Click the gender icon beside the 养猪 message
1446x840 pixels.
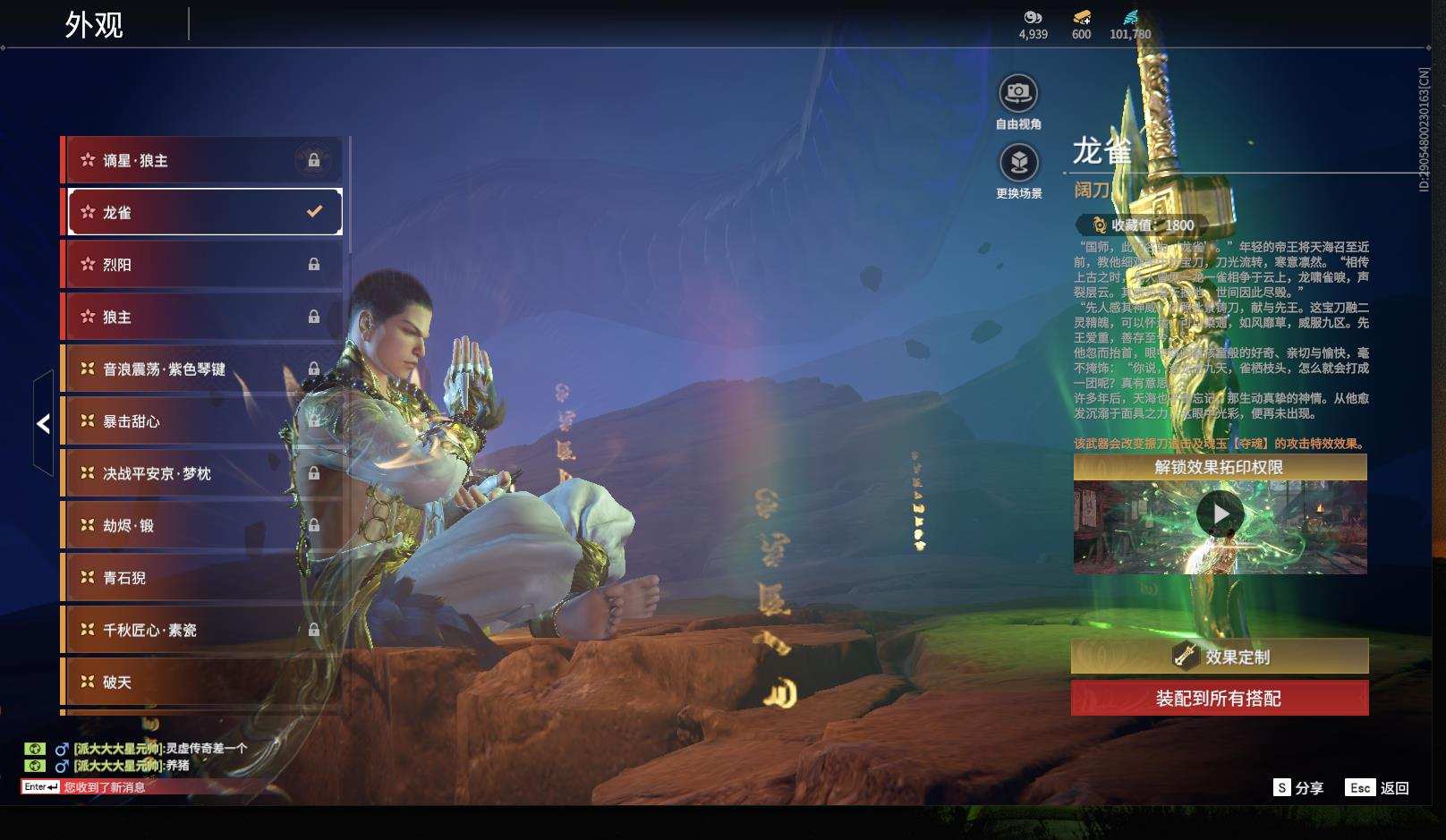(62, 766)
